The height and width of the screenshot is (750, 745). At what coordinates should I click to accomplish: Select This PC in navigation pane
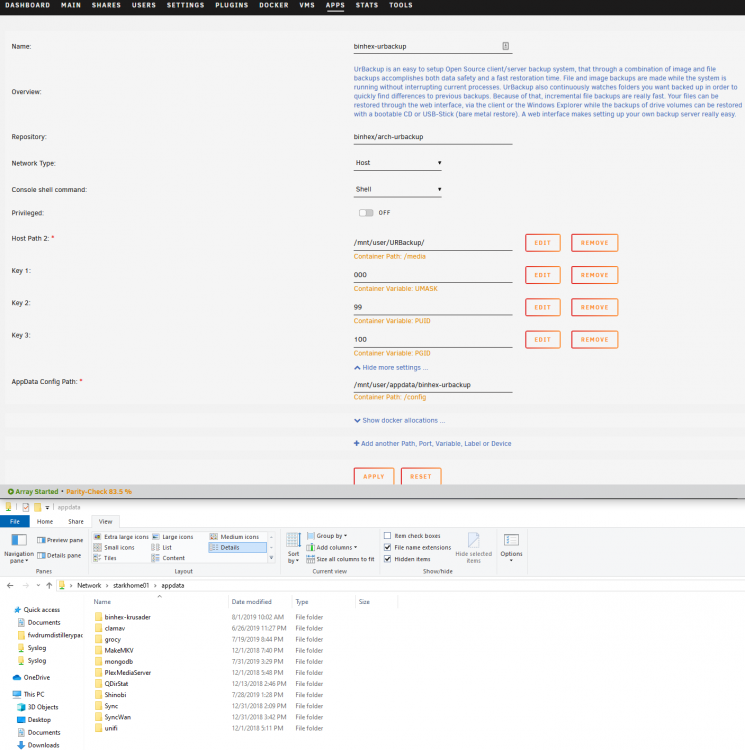(x=29, y=694)
